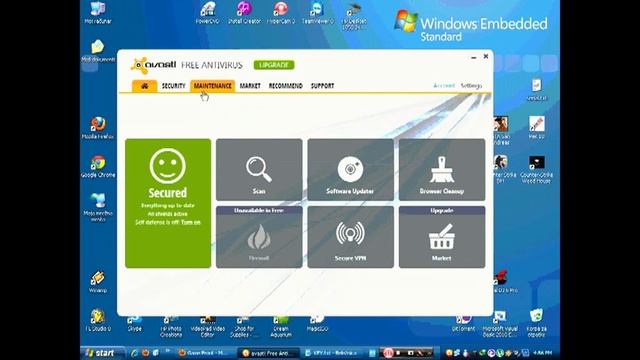The image size is (640, 360).
Task: Select the Microsoft Visual Basic icon
Action: pyautogui.click(x=500, y=324)
